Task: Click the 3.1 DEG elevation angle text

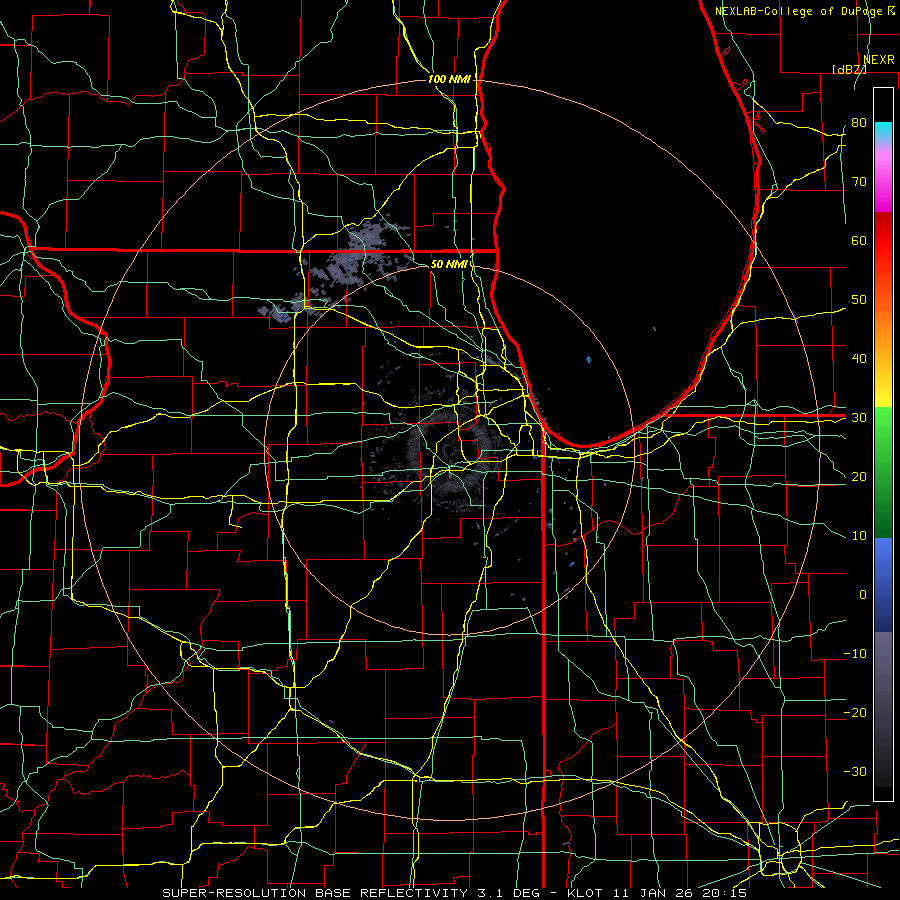Action: (508, 893)
